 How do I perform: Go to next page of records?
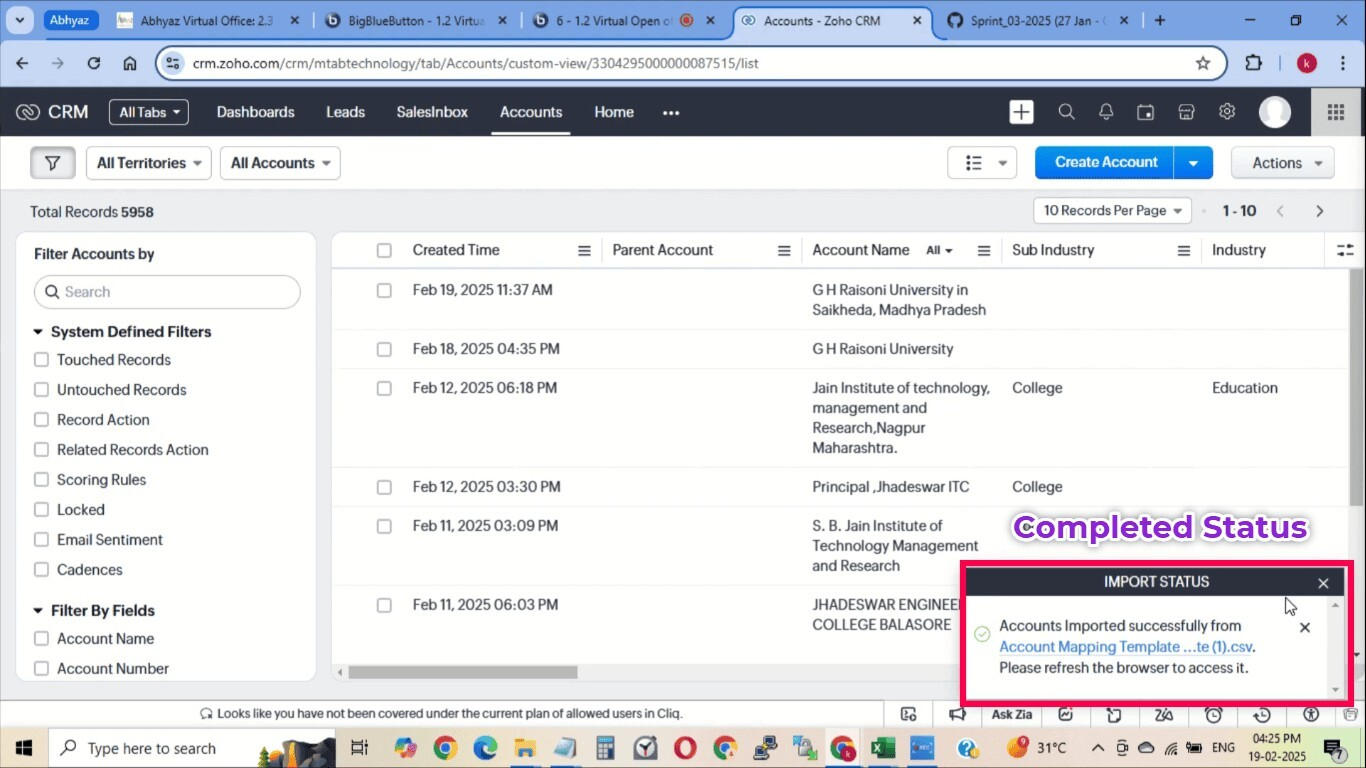pos(1319,211)
